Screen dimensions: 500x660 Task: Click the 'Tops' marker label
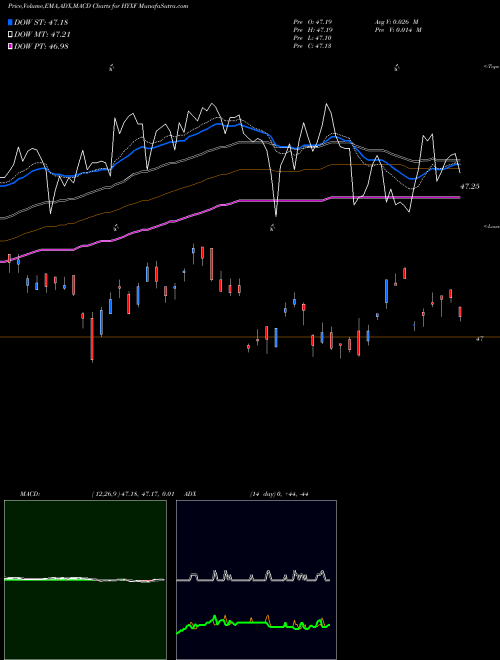click(x=492, y=67)
